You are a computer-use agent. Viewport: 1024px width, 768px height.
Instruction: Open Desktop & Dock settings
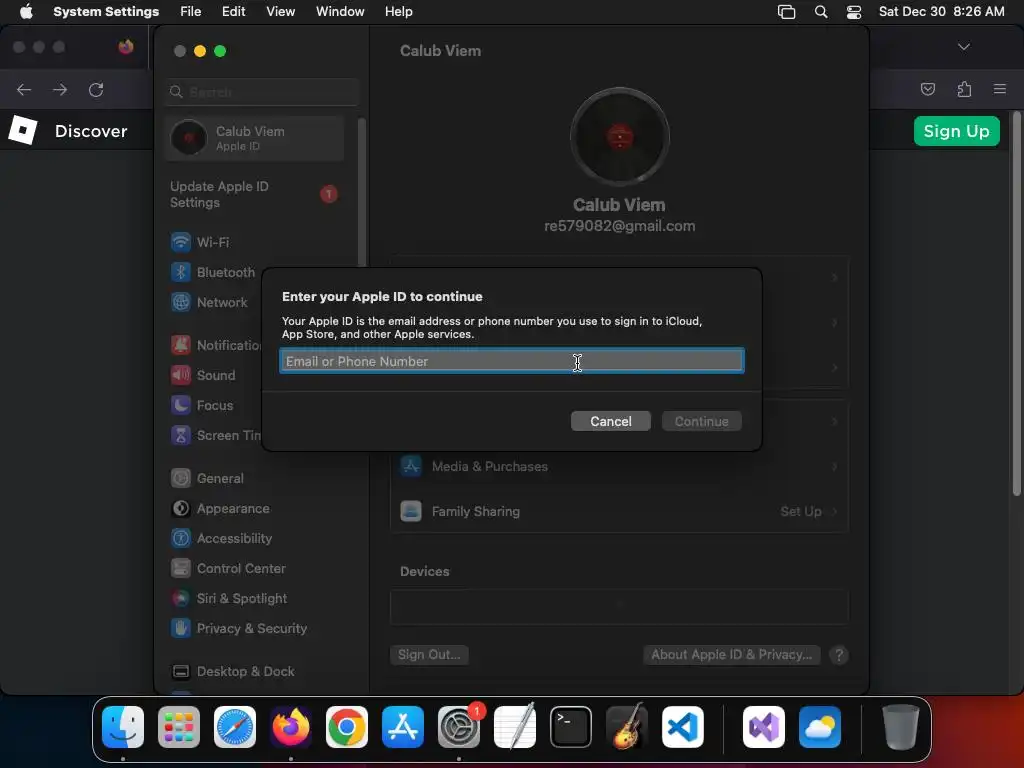tap(246, 671)
